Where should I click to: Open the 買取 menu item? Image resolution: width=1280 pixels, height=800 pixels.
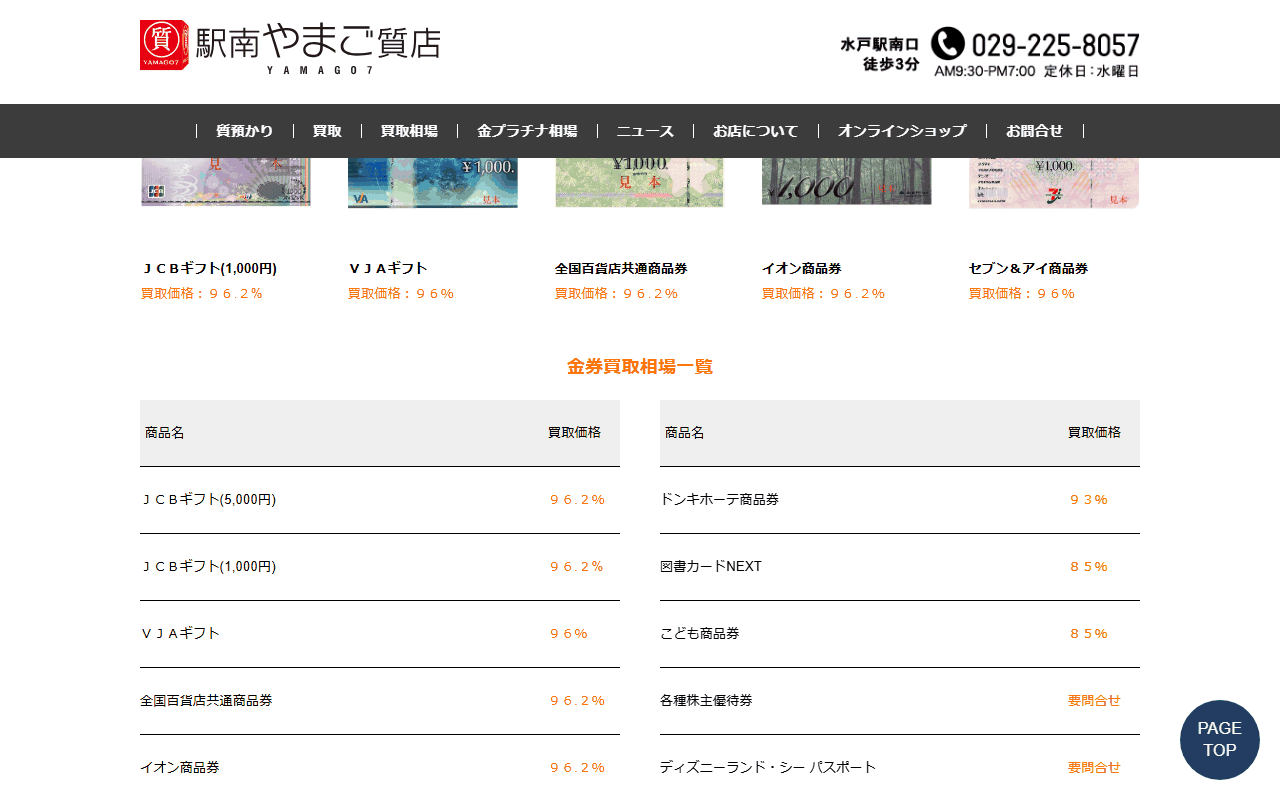click(x=327, y=131)
